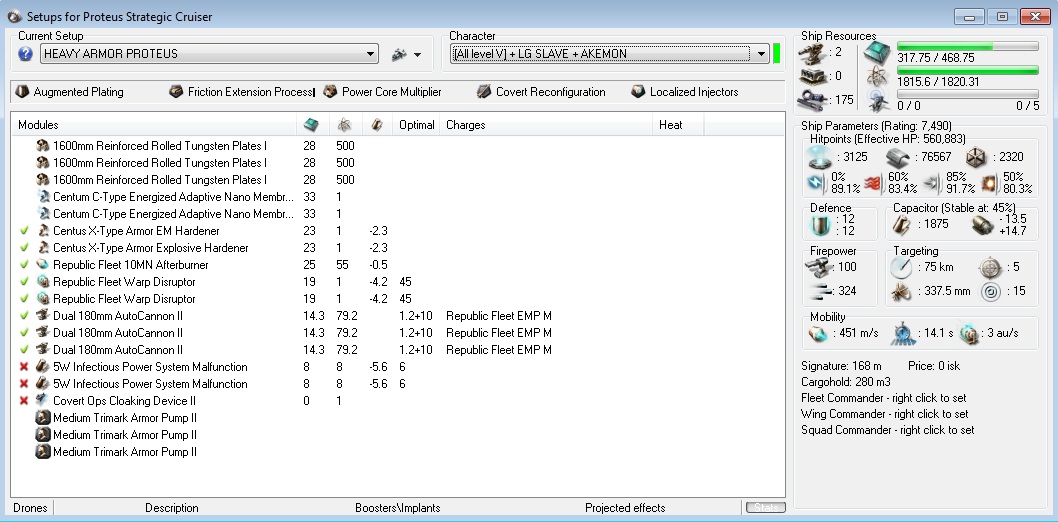The height and width of the screenshot is (522, 1058).
Task: Click the powergrid usage progress bar
Action: [968, 70]
